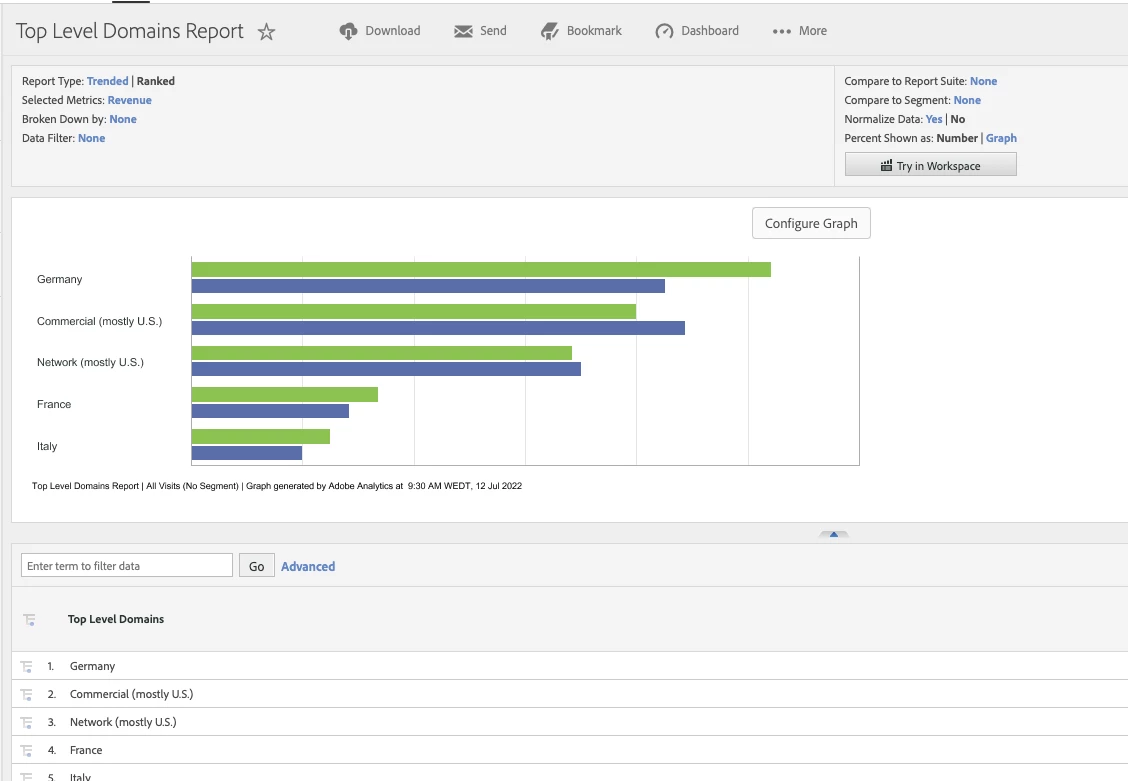The height and width of the screenshot is (781, 1128).
Task: Click breakdown icon in France table row
Action: pos(27,751)
